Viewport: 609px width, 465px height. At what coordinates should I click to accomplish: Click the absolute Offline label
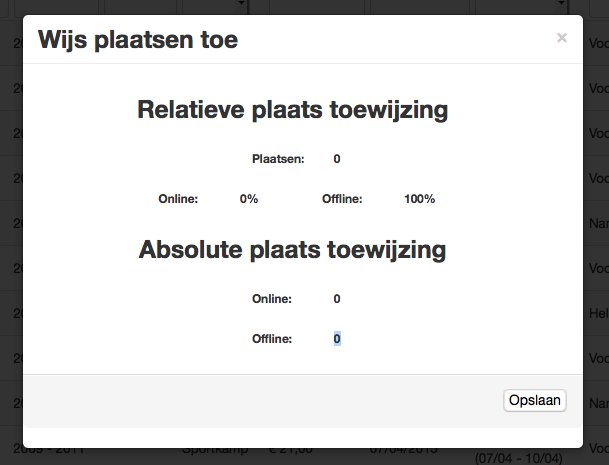272,339
